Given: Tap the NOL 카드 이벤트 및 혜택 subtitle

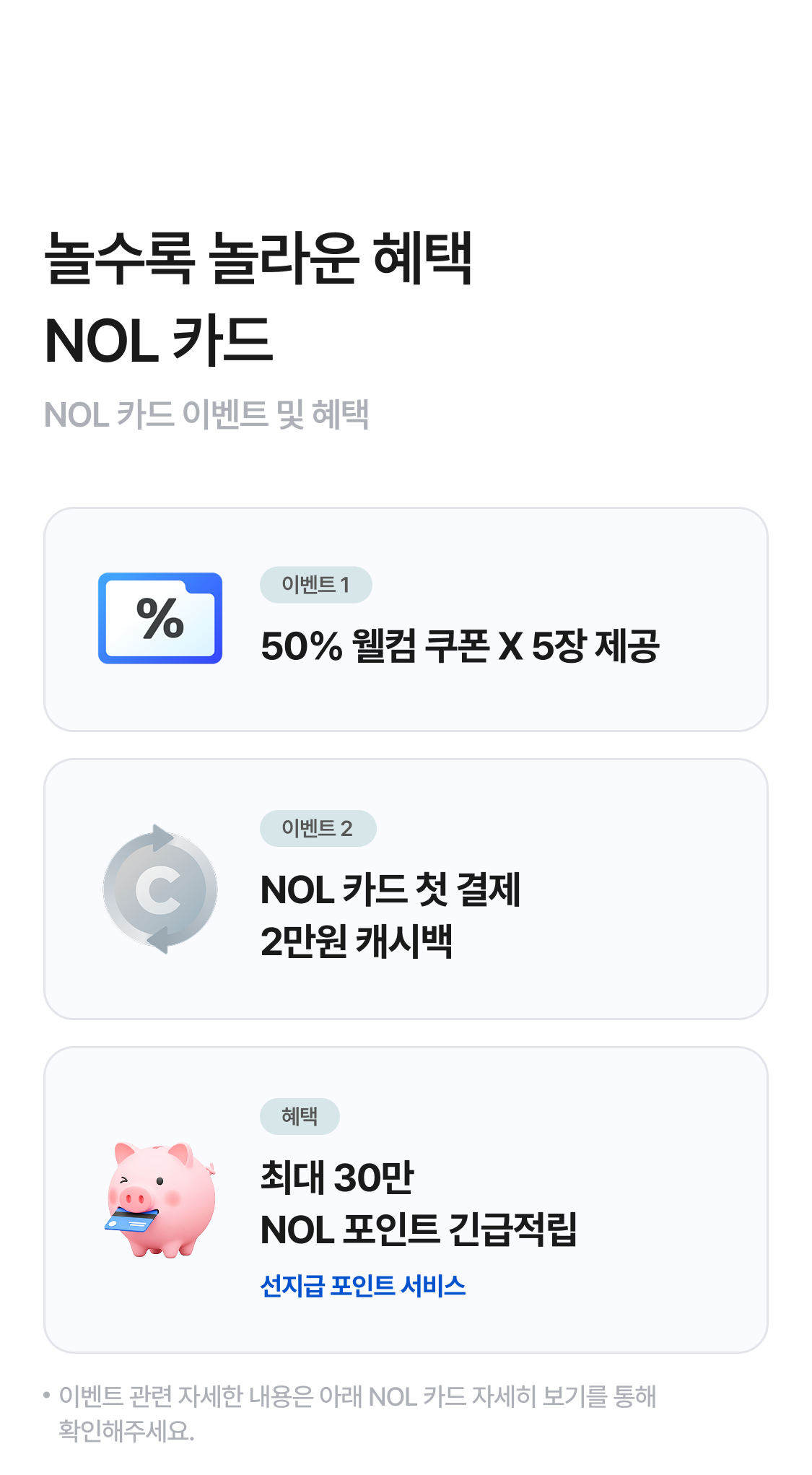Looking at the screenshot, I should point(206,415).
